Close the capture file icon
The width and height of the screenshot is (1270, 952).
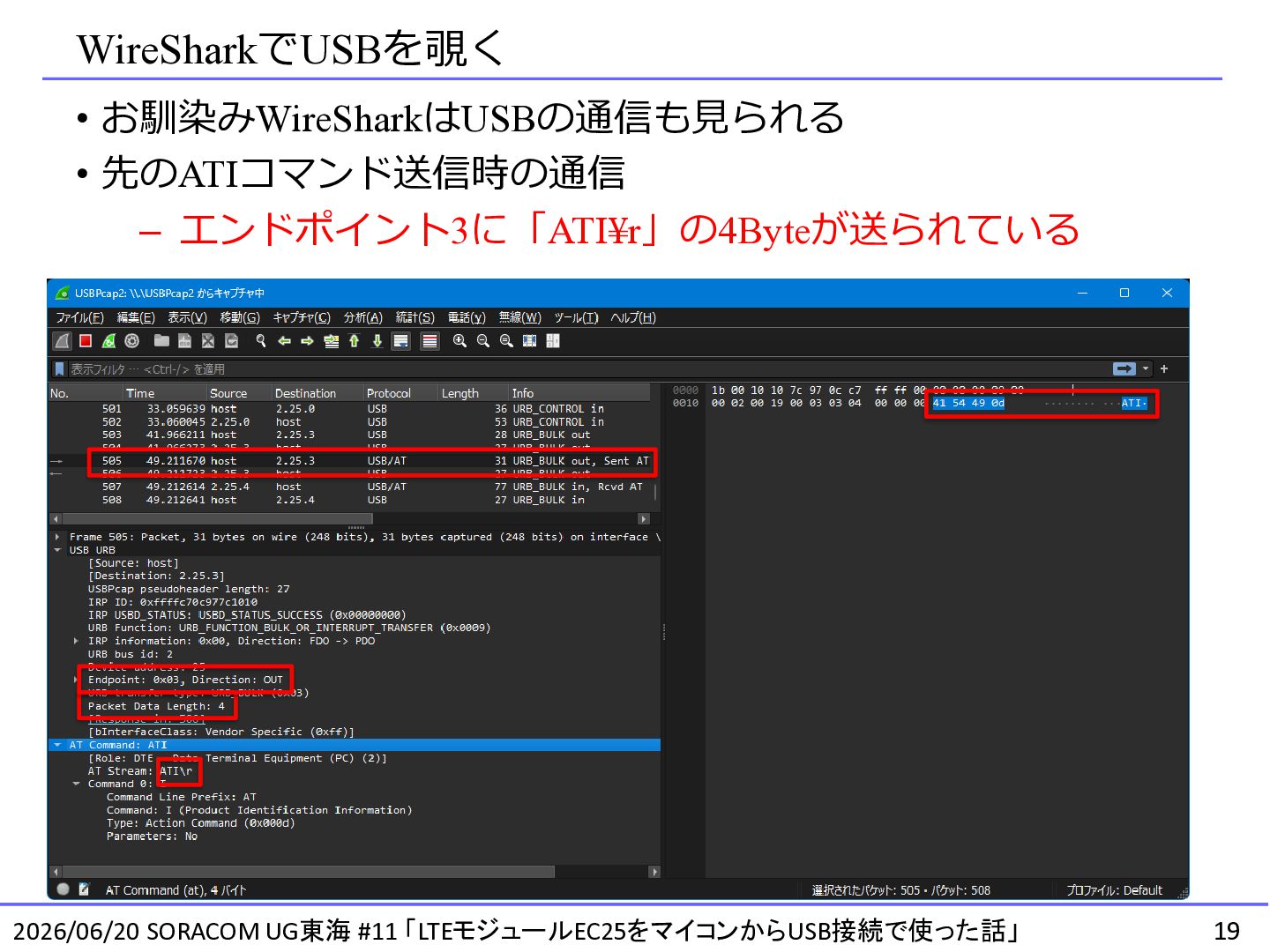[x=208, y=341]
